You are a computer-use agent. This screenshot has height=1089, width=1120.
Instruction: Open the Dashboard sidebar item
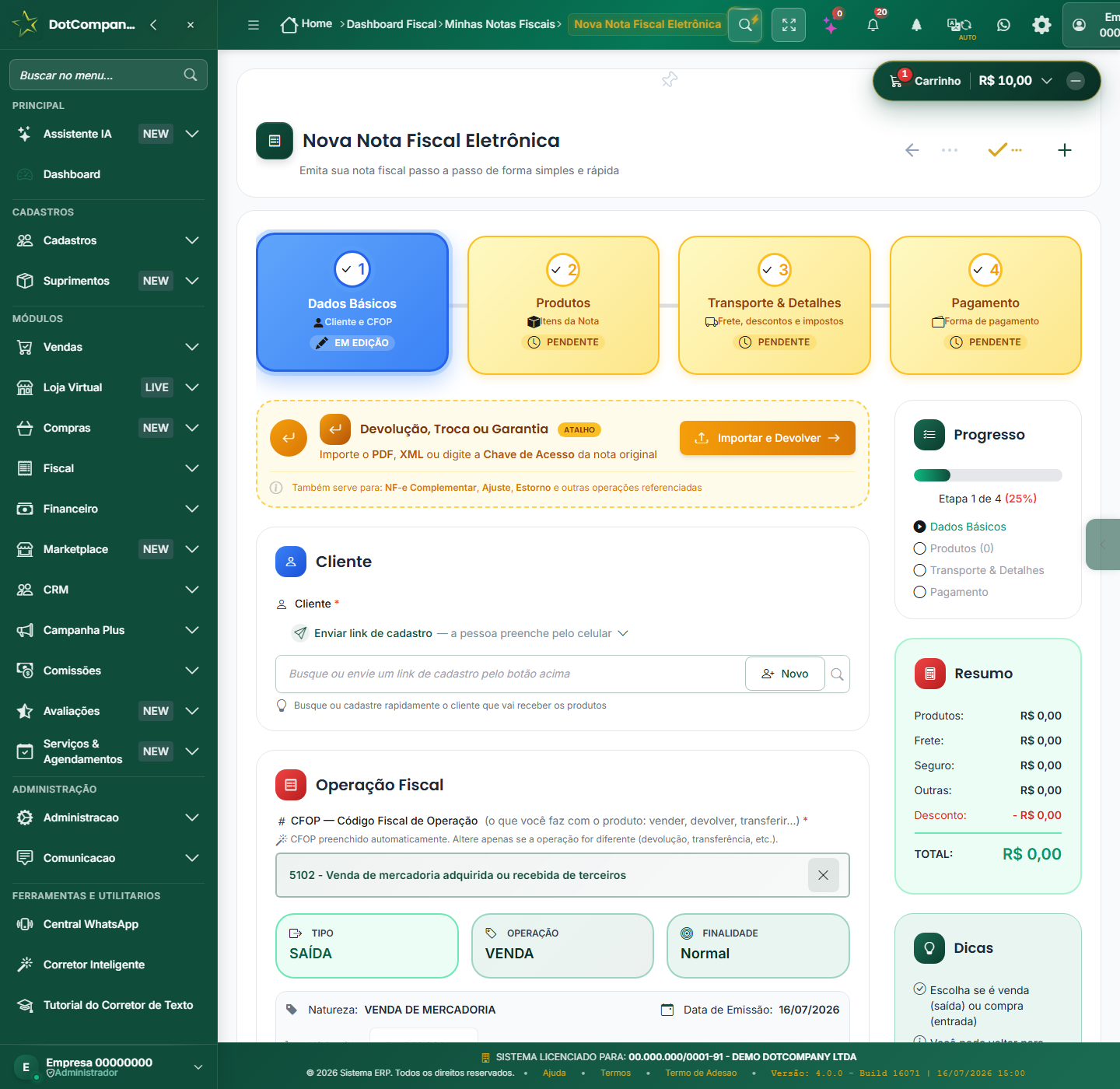pyautogui.click(x=108, y=174)
